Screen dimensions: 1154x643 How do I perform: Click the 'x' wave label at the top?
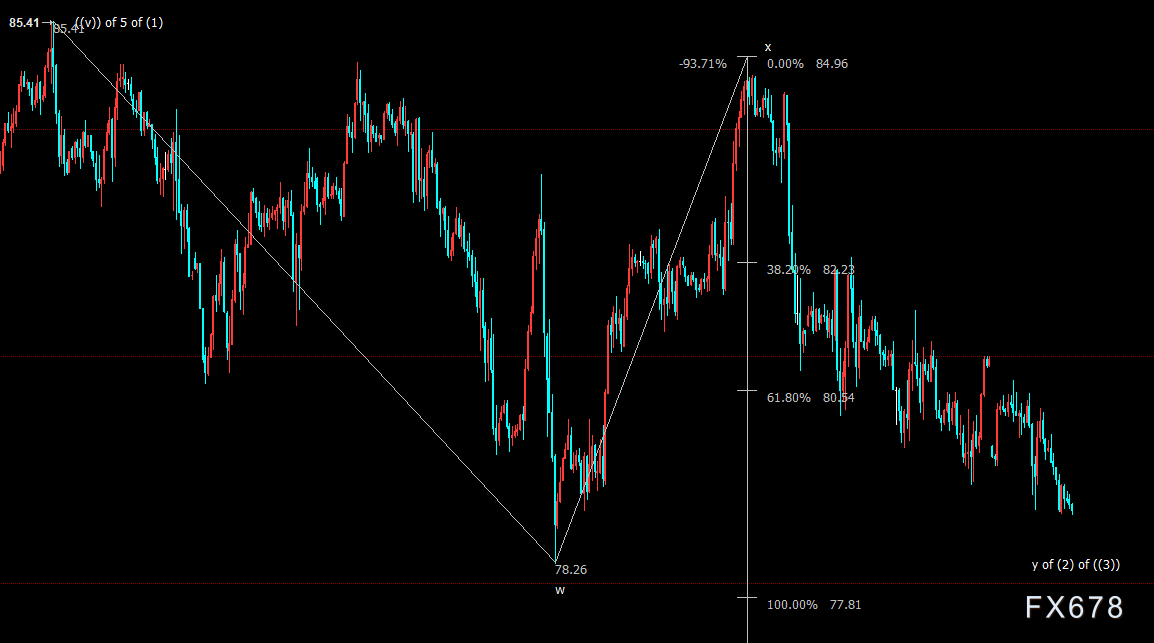click(x=768, y=47)
